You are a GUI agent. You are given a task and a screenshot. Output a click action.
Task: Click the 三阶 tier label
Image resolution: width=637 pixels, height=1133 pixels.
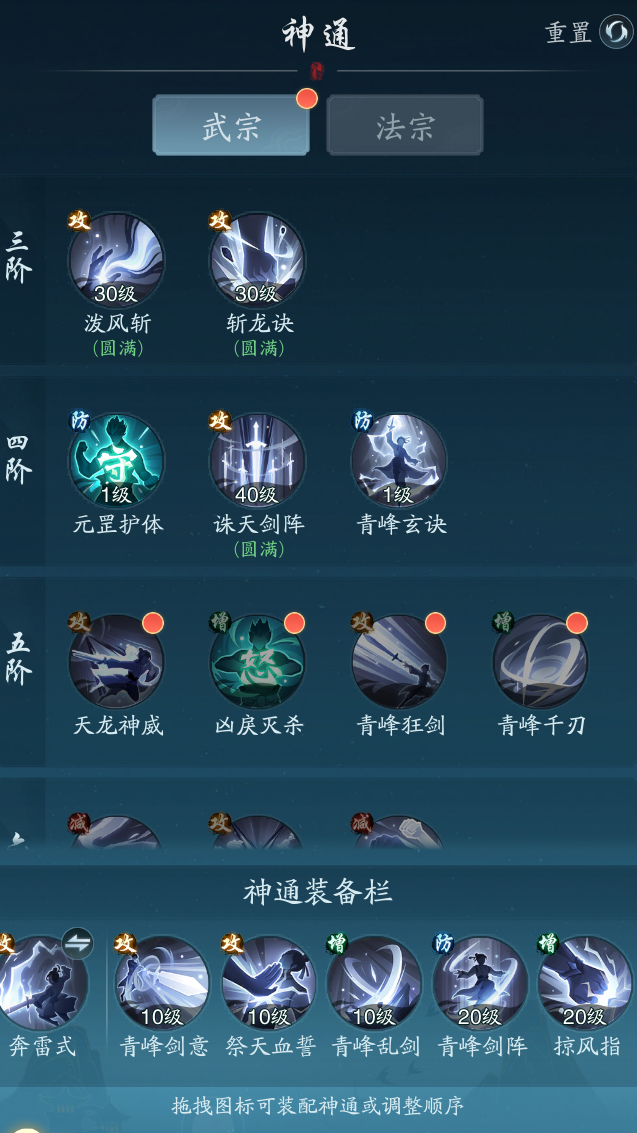click(x=19, y=258)
